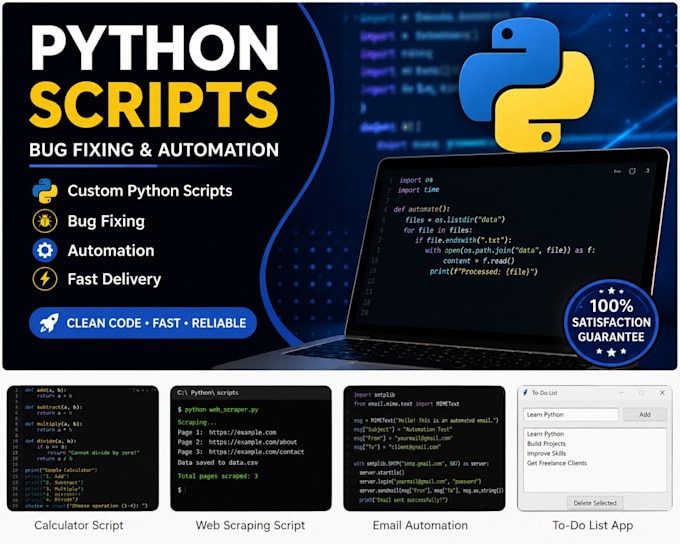The image size is (680, 544).
Task: Click 'def automate():' on laptop screen
Action: [422, 209]
